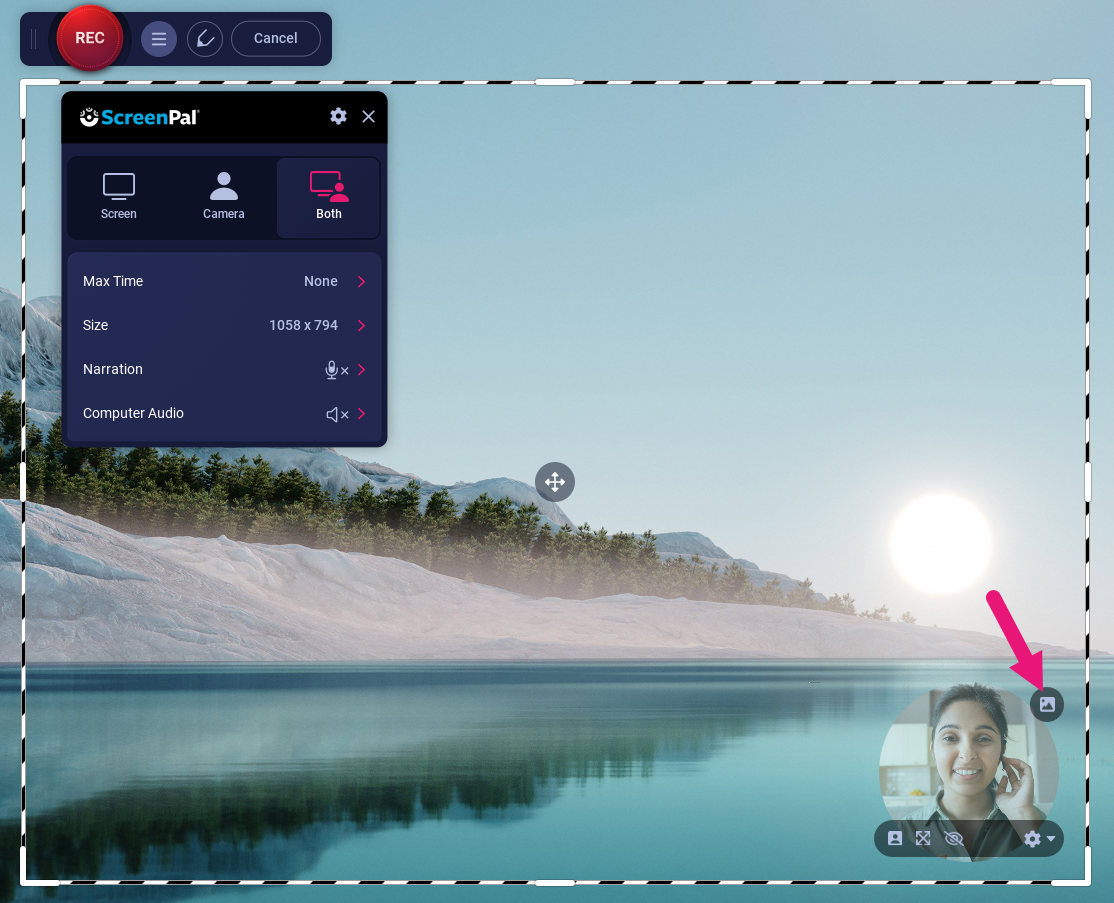
Task: Click the move handle in the recording area center
Action: (555, 482)
